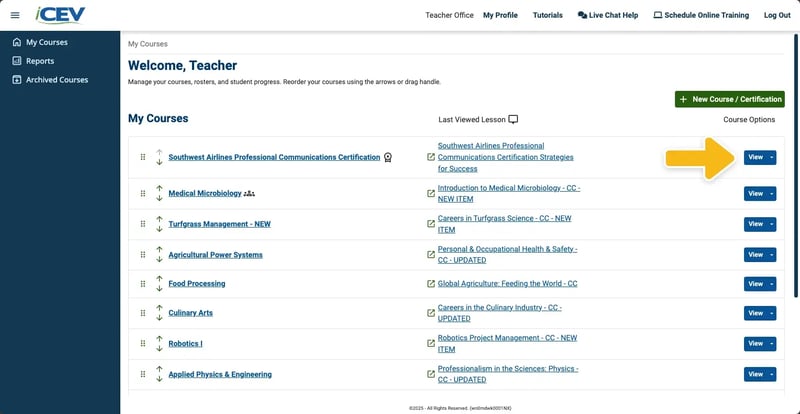Click View button for Southwest Airlines course
Viewport: 800px width, 414px height.
click(x=756, y=157)
